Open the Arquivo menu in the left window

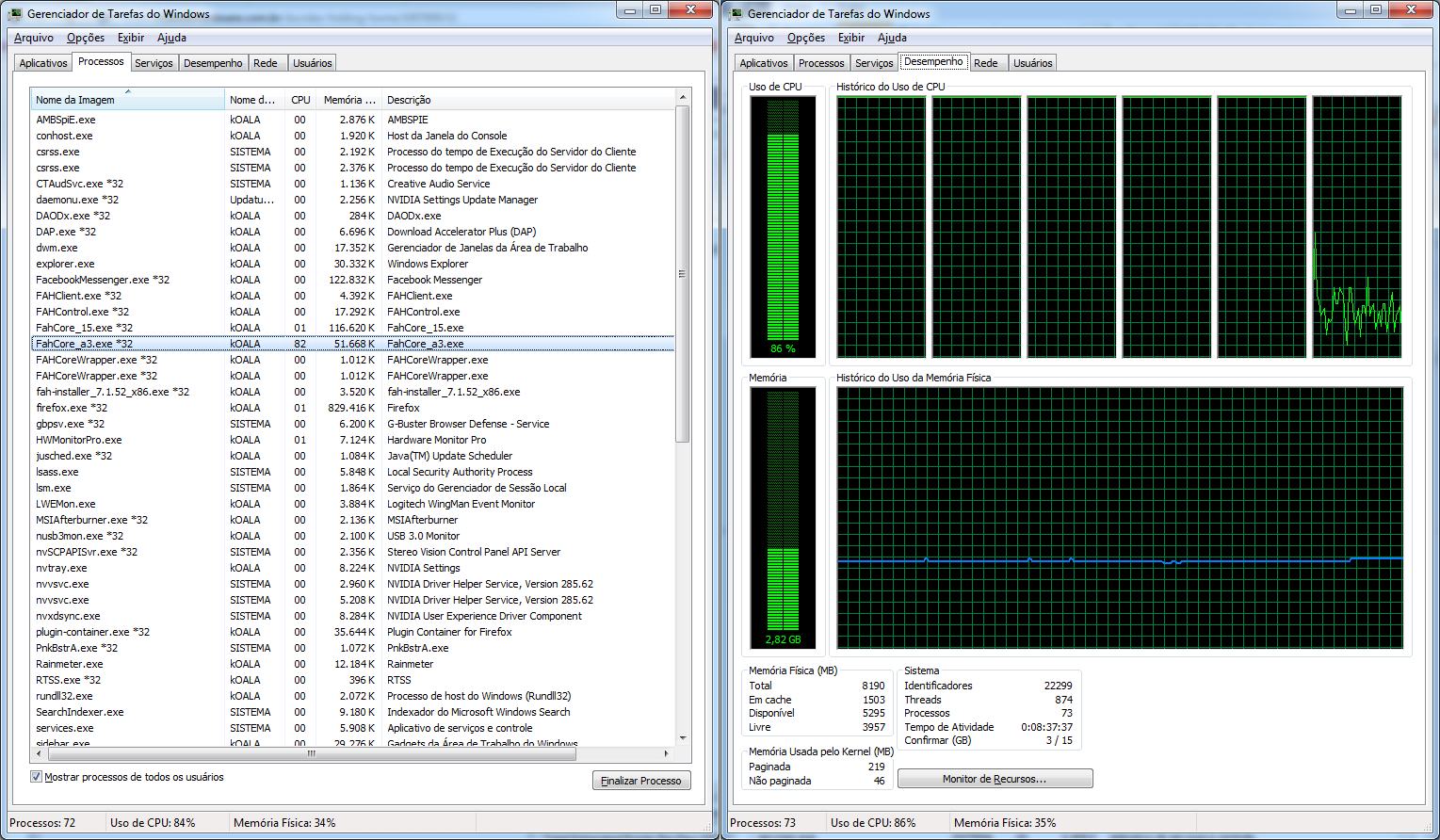tap(35, 38)
